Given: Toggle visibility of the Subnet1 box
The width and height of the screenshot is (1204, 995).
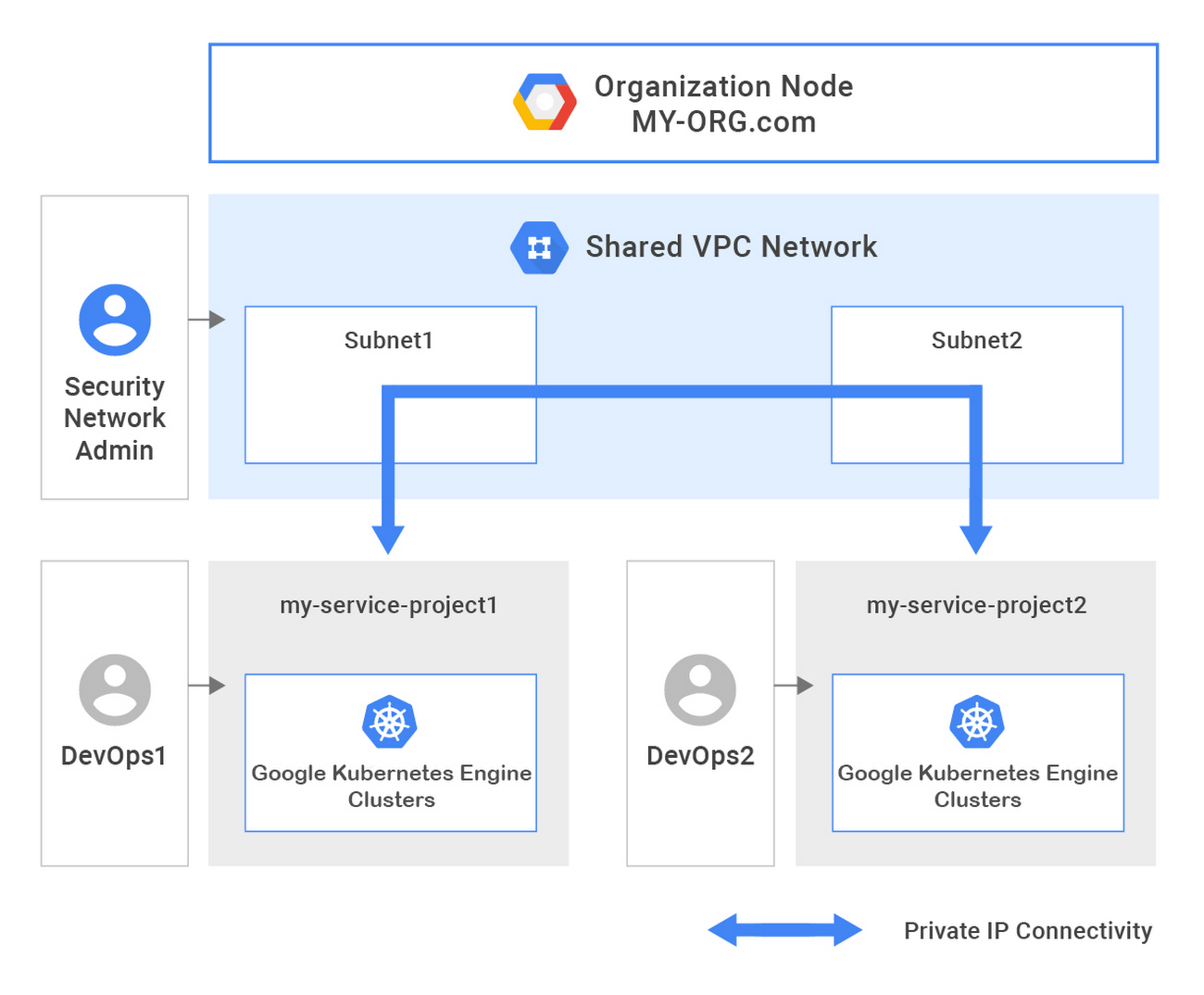Looking at the screenshot, I should coord(389,384).
